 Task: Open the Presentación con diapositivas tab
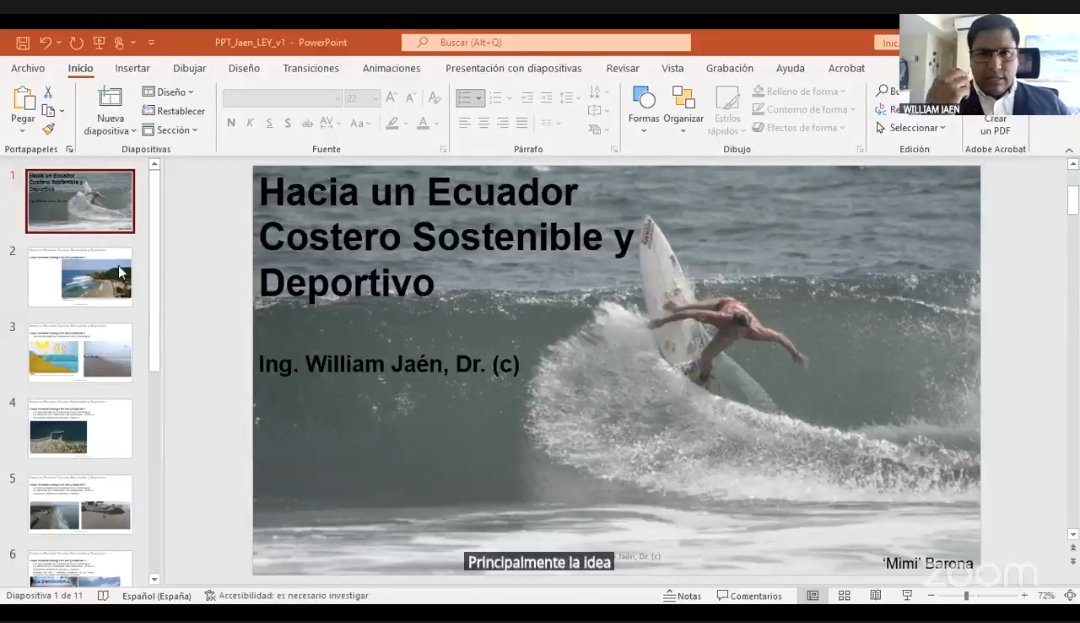(513, 68)
